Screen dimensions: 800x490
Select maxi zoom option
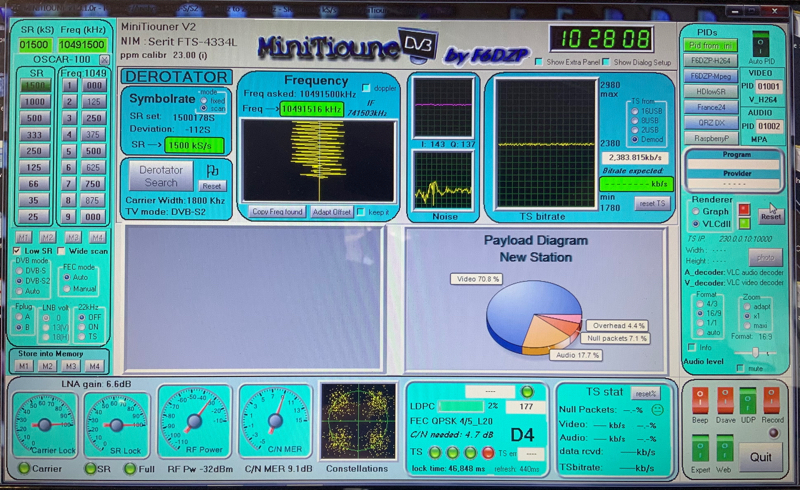pyautogui.click(x=747, y=325)
